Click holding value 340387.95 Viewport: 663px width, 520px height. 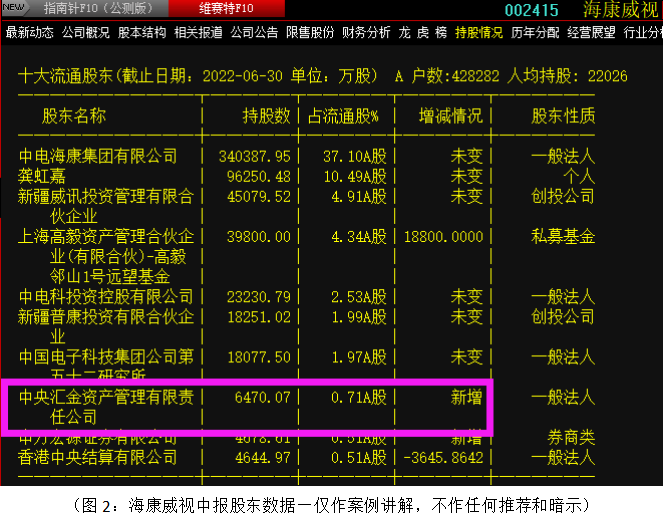[x=255, y=156]
